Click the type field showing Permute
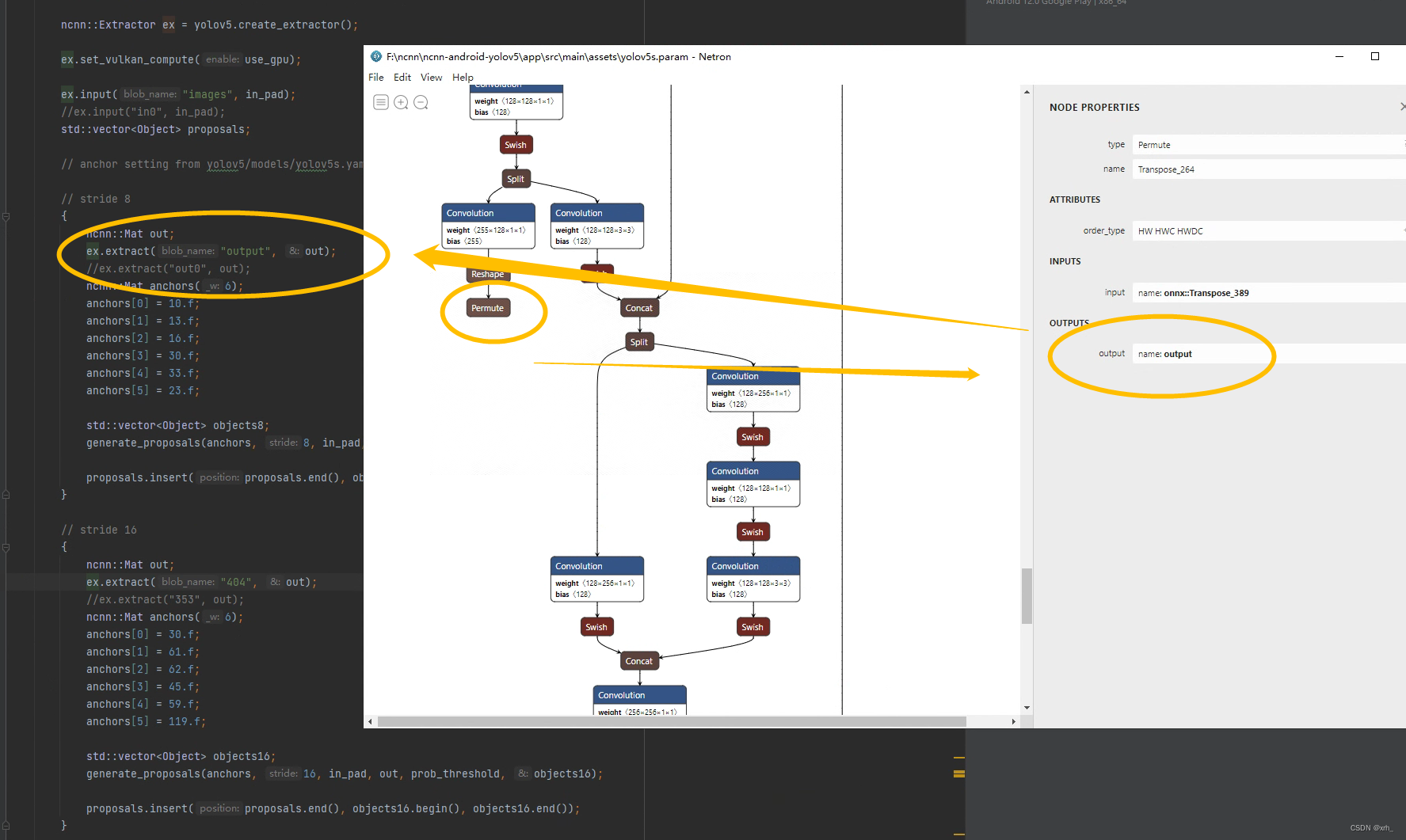Screen dimensions: 1406x840 [x=1267, y=145]
